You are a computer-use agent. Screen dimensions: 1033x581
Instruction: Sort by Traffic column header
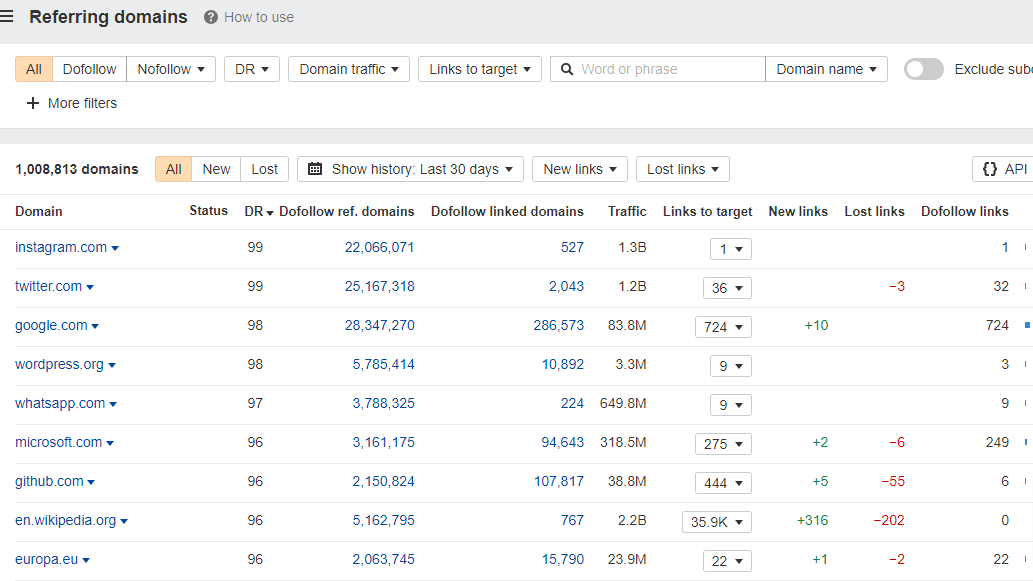pyautogui.click(x=627, y=211)
